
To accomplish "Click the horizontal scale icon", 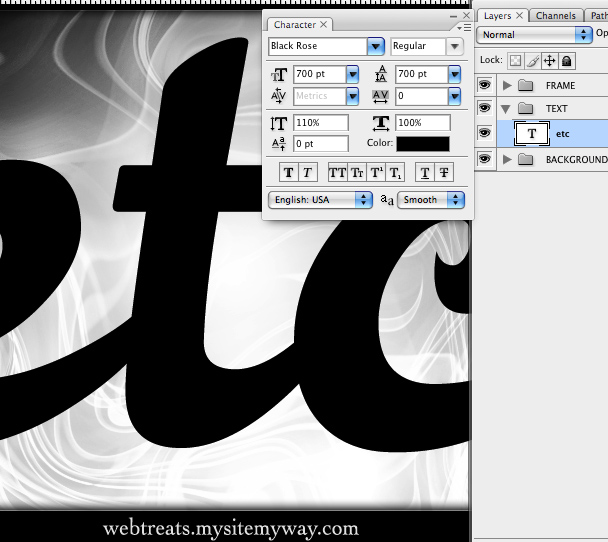I will coord(381,123).
